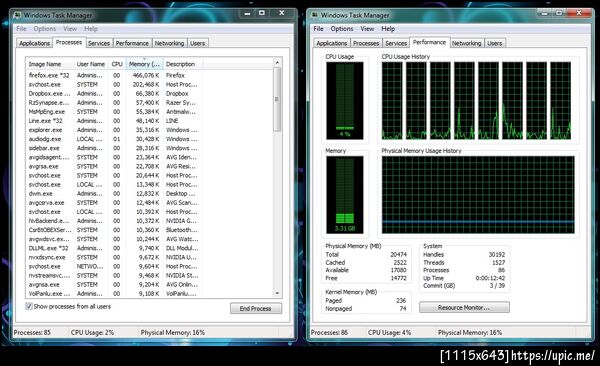Select explorer.exe process row

coord(114,130)
